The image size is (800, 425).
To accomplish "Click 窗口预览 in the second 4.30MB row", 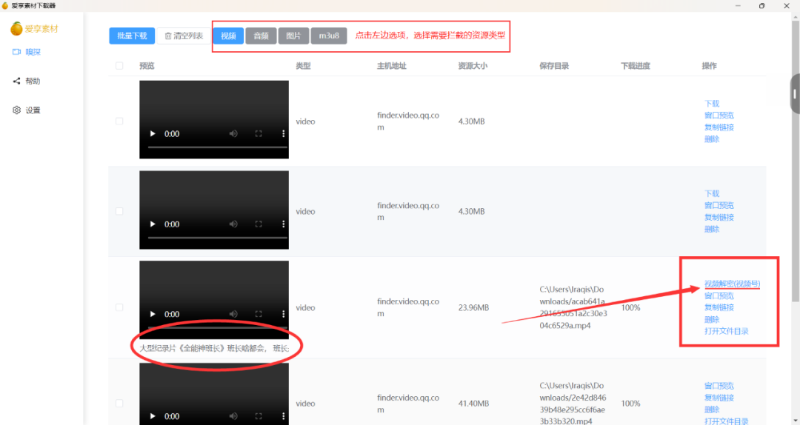I will (719, 205).
